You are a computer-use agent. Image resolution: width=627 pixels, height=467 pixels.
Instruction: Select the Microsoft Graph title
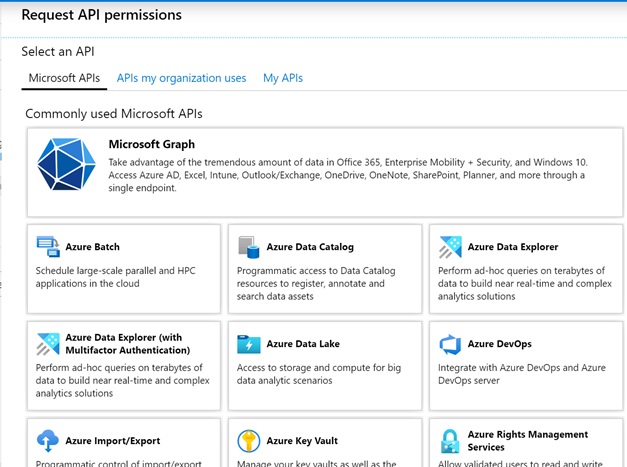152,144
